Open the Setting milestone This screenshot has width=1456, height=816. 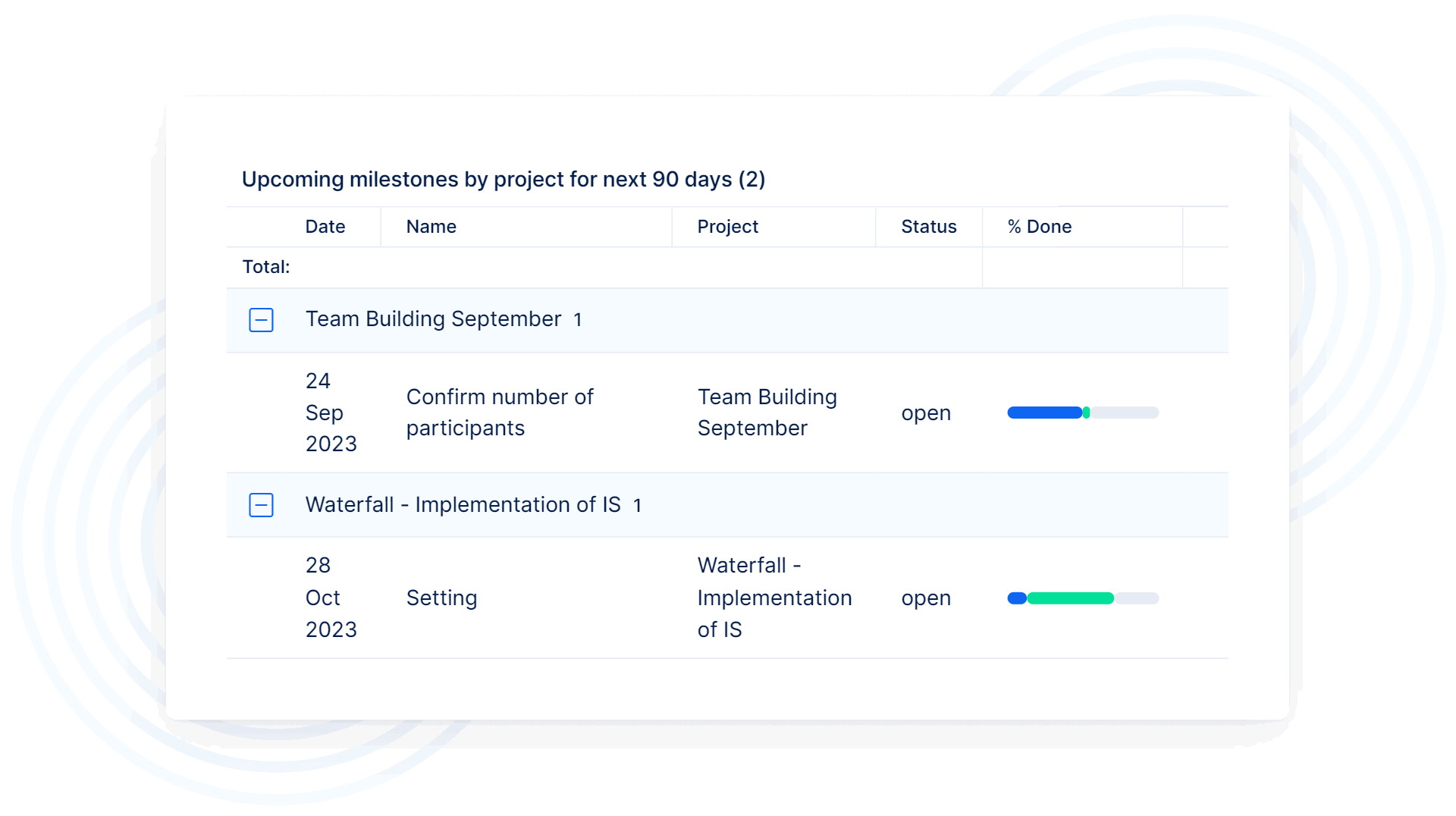[441, 598]
